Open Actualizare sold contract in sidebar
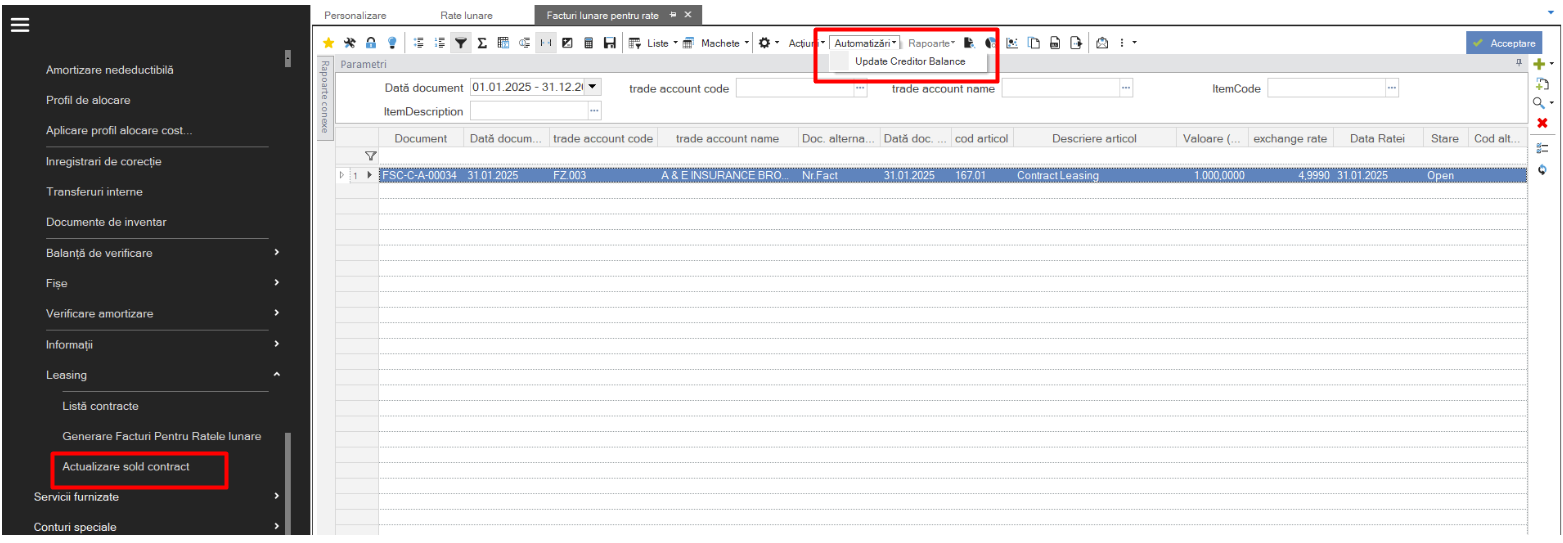This screenshot has height=543, width=1563. coord(126,467)
